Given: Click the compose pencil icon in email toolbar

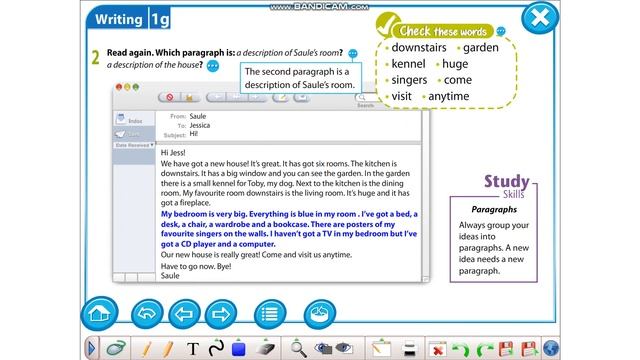Looking at the screenshot, I should (280, 97).
